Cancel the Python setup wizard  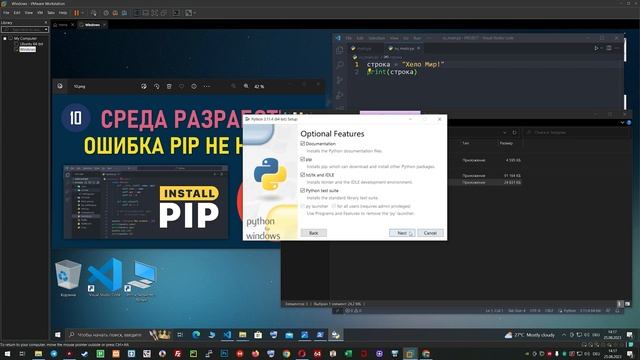[430, 233]
